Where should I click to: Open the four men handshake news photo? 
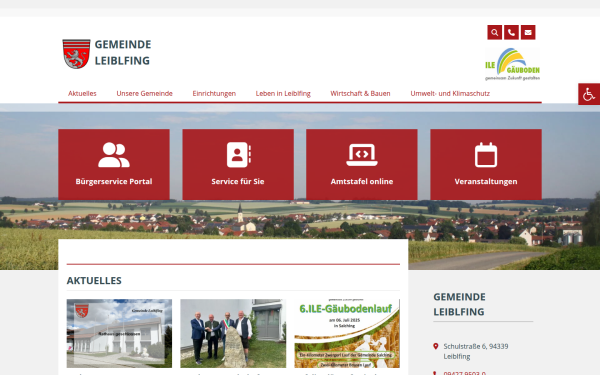233,333
